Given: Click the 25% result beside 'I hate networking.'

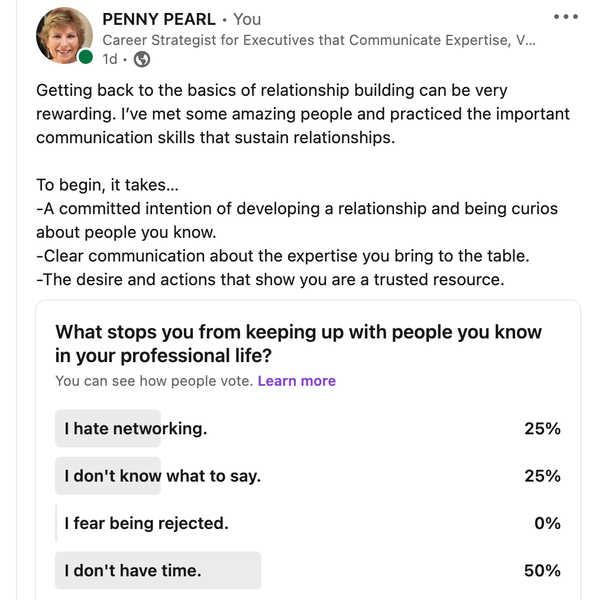Looking at the screenshot, I should (x=542, y=429).
